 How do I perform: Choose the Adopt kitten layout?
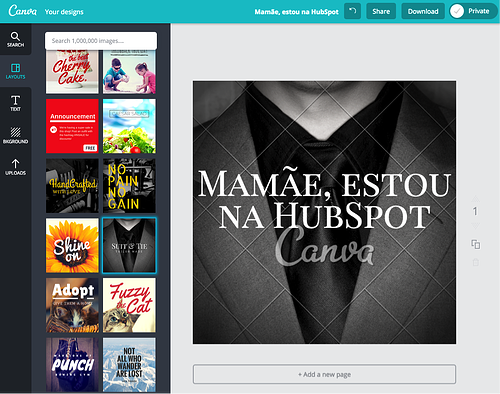[72, 305]
